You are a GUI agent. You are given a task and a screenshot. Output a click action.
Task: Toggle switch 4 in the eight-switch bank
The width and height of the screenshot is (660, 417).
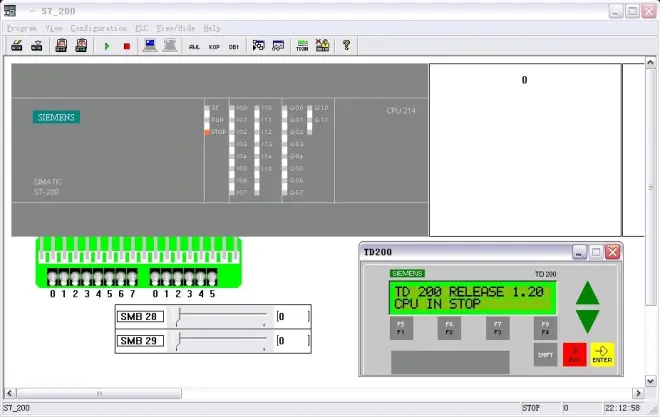[98, 277]
